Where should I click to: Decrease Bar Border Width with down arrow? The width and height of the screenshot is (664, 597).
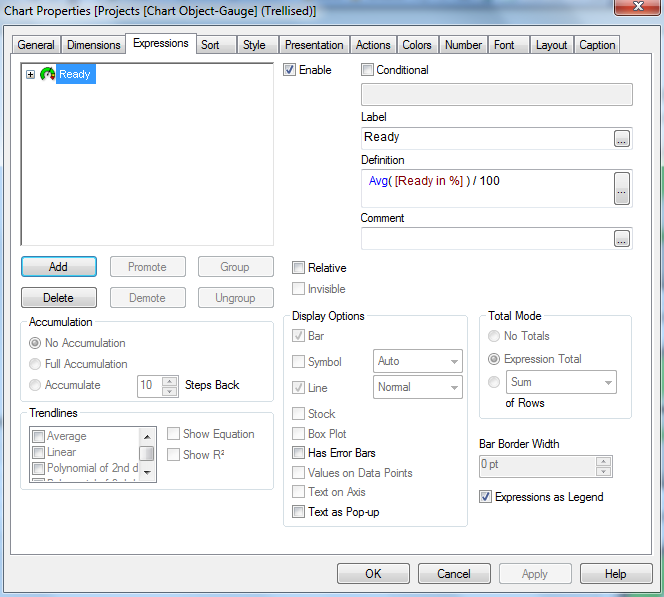(603, 471)
